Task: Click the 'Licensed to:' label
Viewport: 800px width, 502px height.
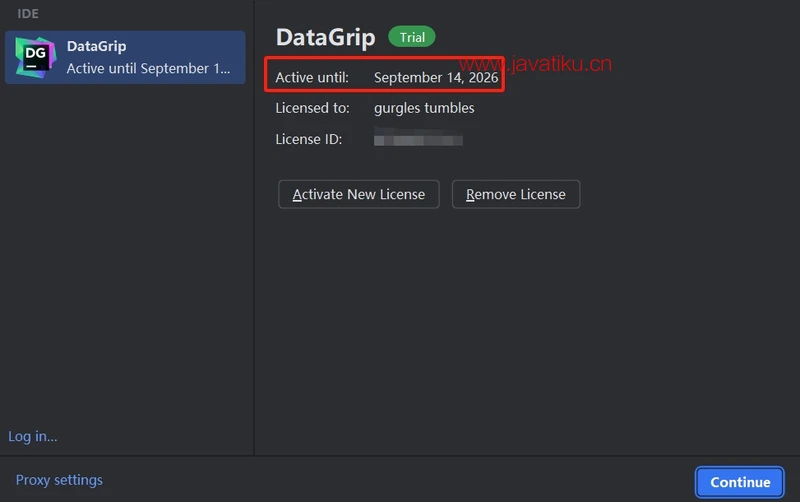Action: coord(312,108)
